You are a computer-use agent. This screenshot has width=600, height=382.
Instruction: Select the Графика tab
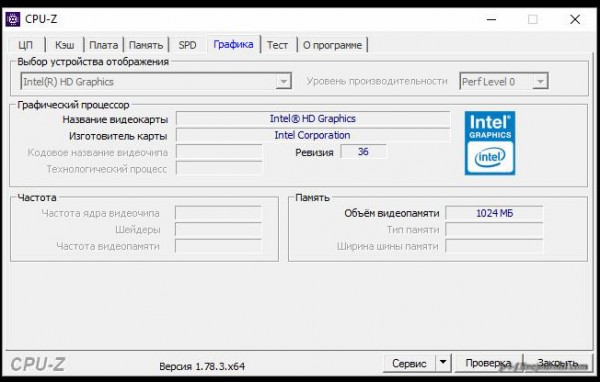(x=233, y=44)
